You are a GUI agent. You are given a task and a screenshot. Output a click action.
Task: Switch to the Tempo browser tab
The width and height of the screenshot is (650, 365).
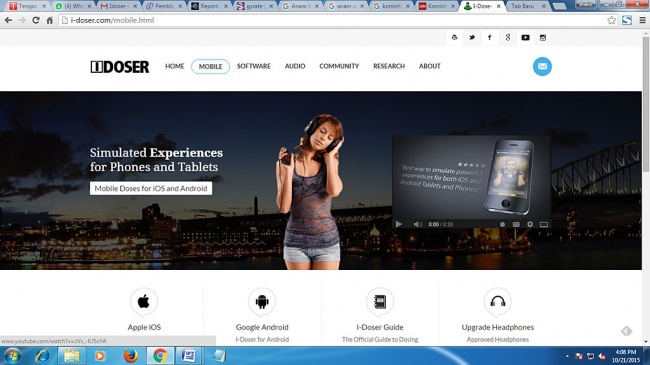pyautogui.click(x=27, y=6)
